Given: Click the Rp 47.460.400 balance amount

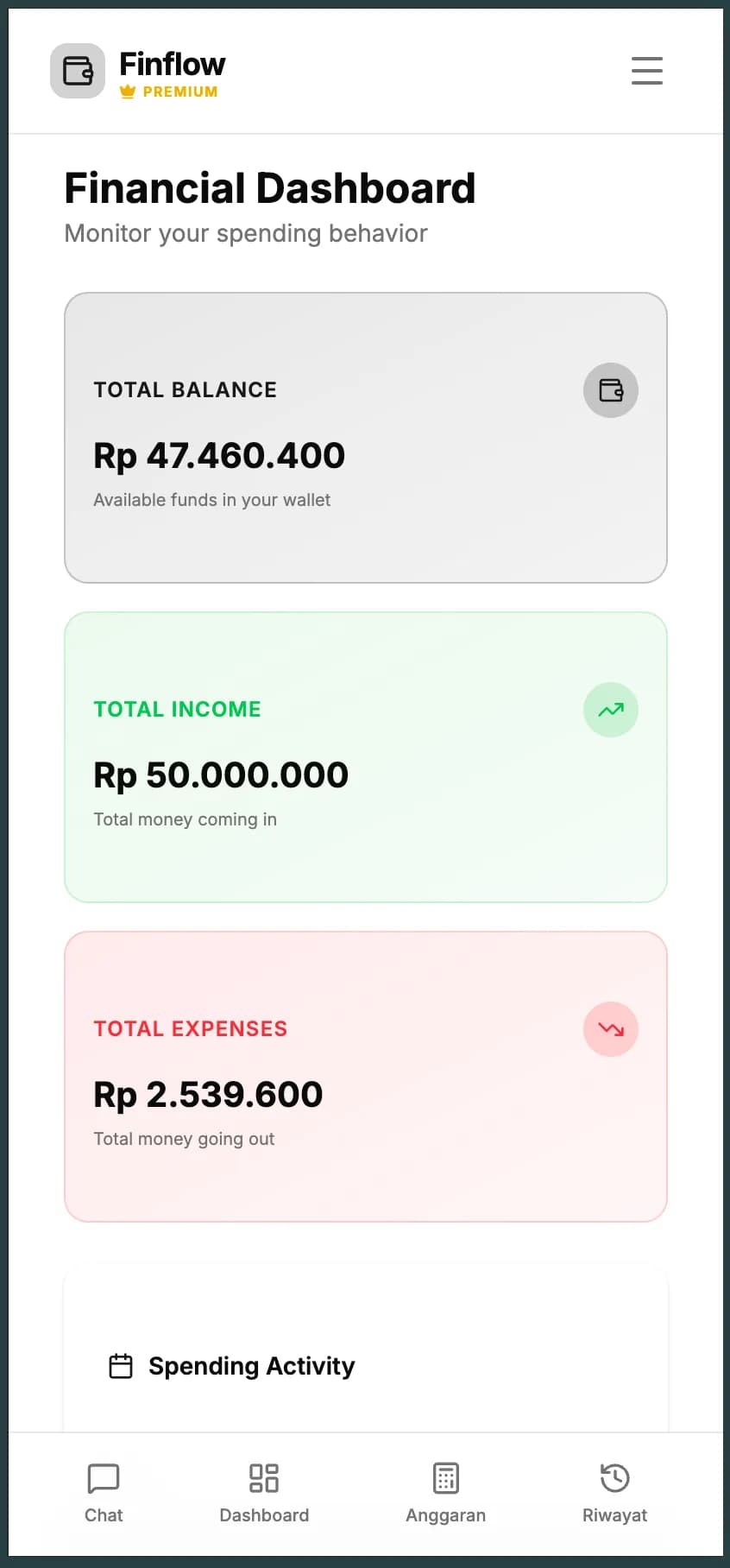Looking at the screenshot, I should 219,456.
